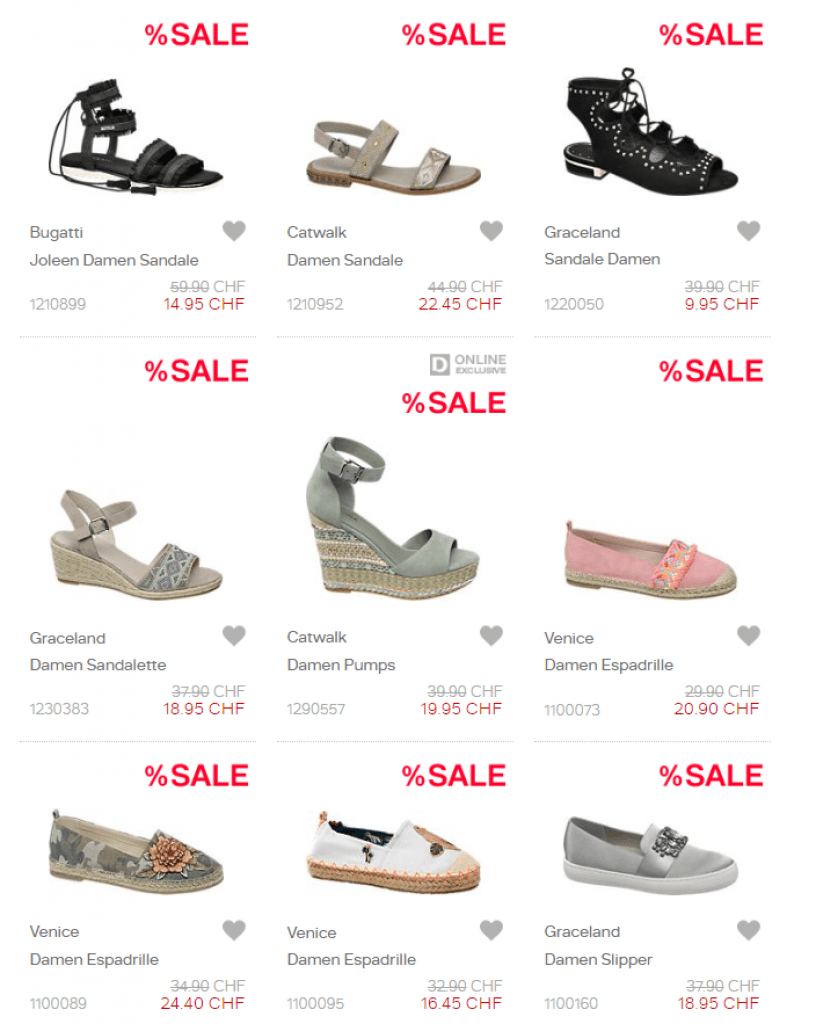816x1024 pixels.
Task: Open the grey Catwalk wedge pumps image
Action: click(x=392, y=518)
